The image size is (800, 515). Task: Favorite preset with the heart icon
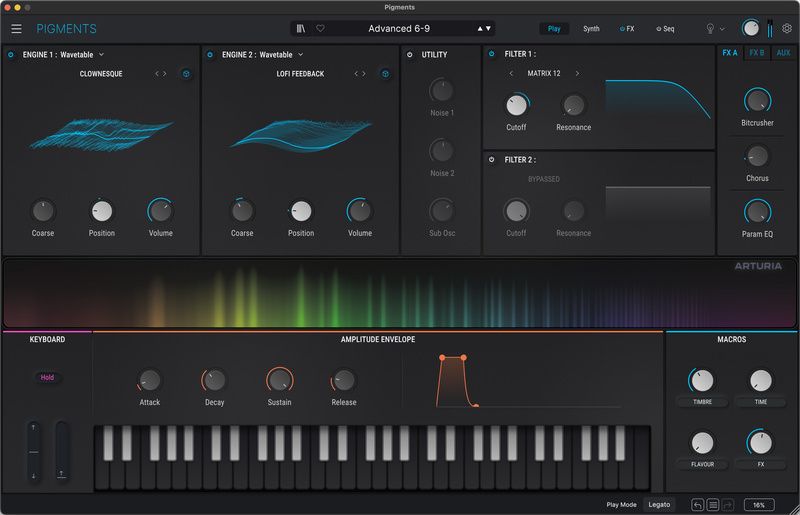[x=320, y=29]
